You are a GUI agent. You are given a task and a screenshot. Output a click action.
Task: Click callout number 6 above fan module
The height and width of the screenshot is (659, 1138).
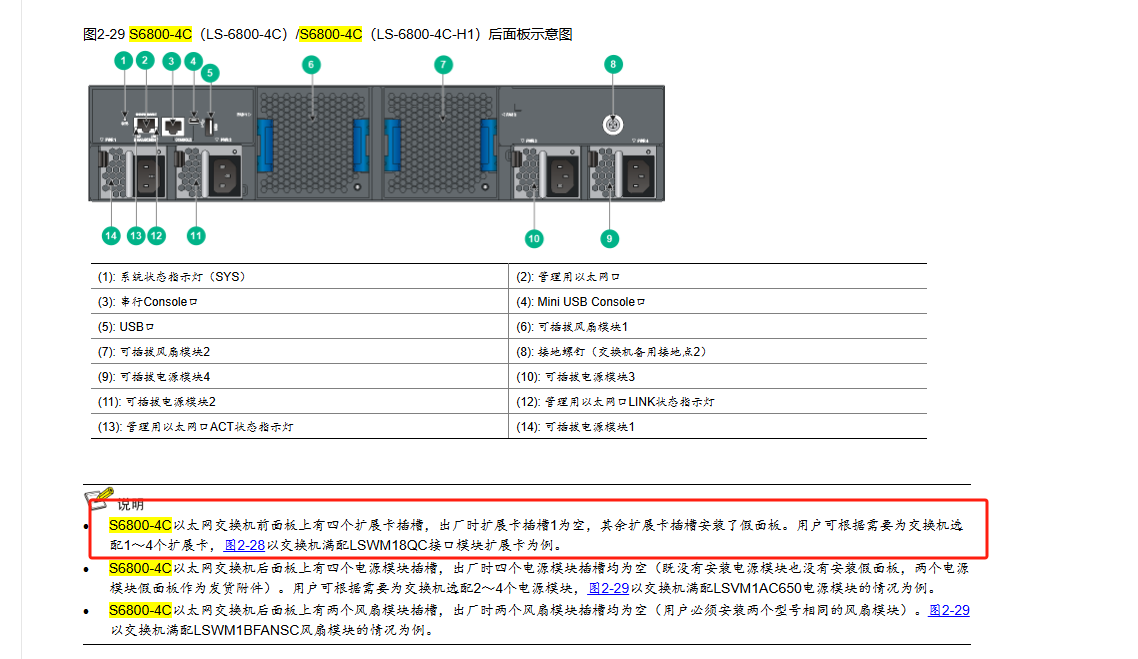311,64
